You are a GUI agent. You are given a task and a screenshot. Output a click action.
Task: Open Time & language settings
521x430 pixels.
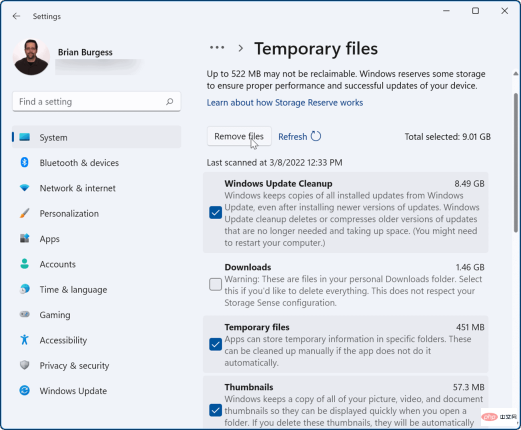click(97, 289)
